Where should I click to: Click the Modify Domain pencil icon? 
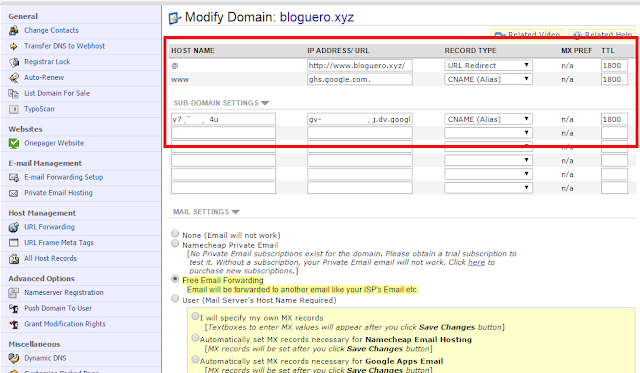(x=175, y=18)
